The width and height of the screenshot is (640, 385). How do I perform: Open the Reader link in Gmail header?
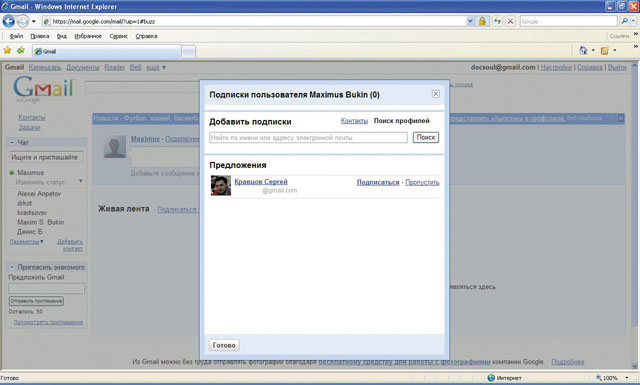[115, 67]
